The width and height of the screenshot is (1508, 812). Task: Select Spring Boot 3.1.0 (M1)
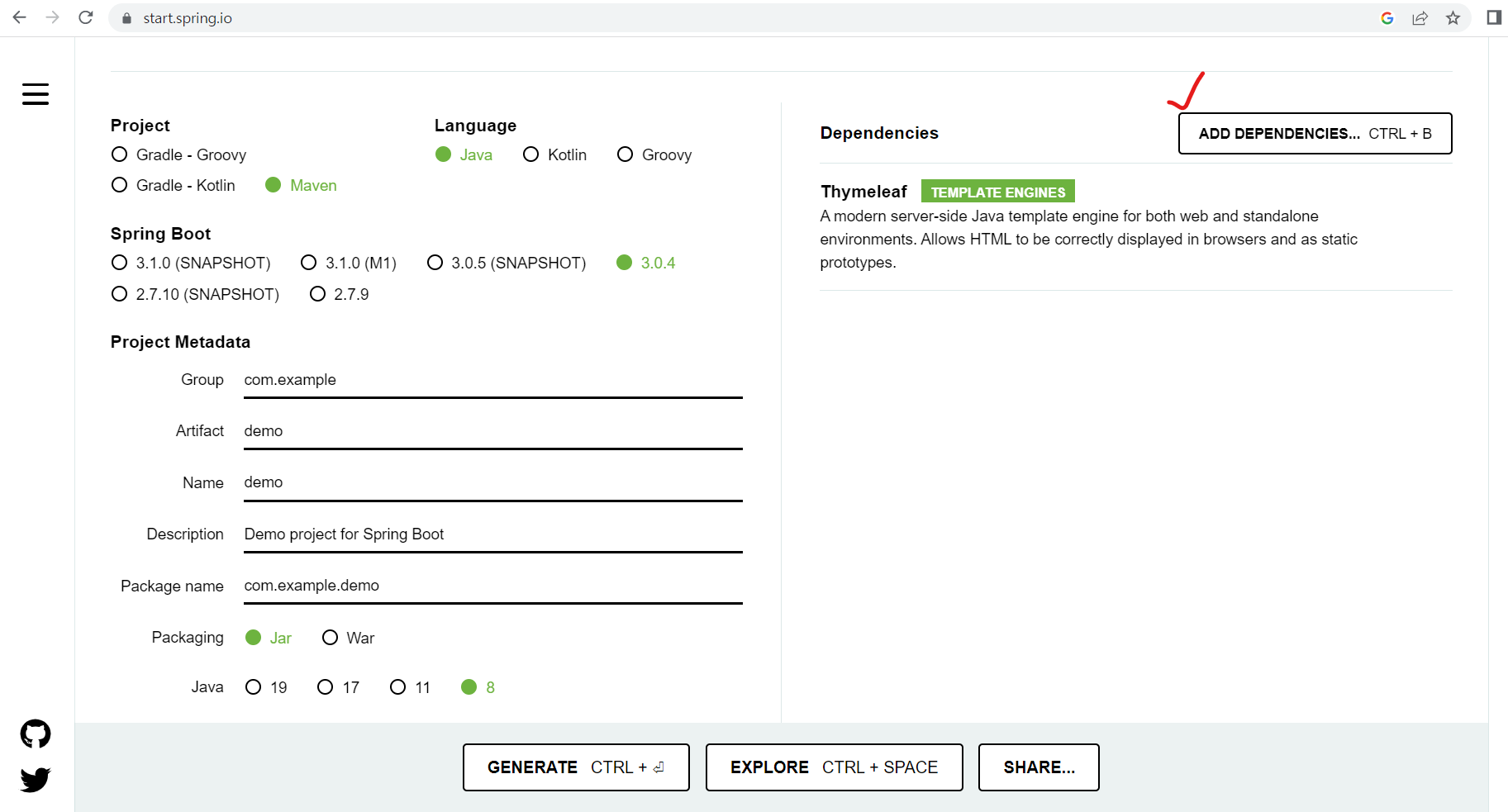tap(349, 263)
